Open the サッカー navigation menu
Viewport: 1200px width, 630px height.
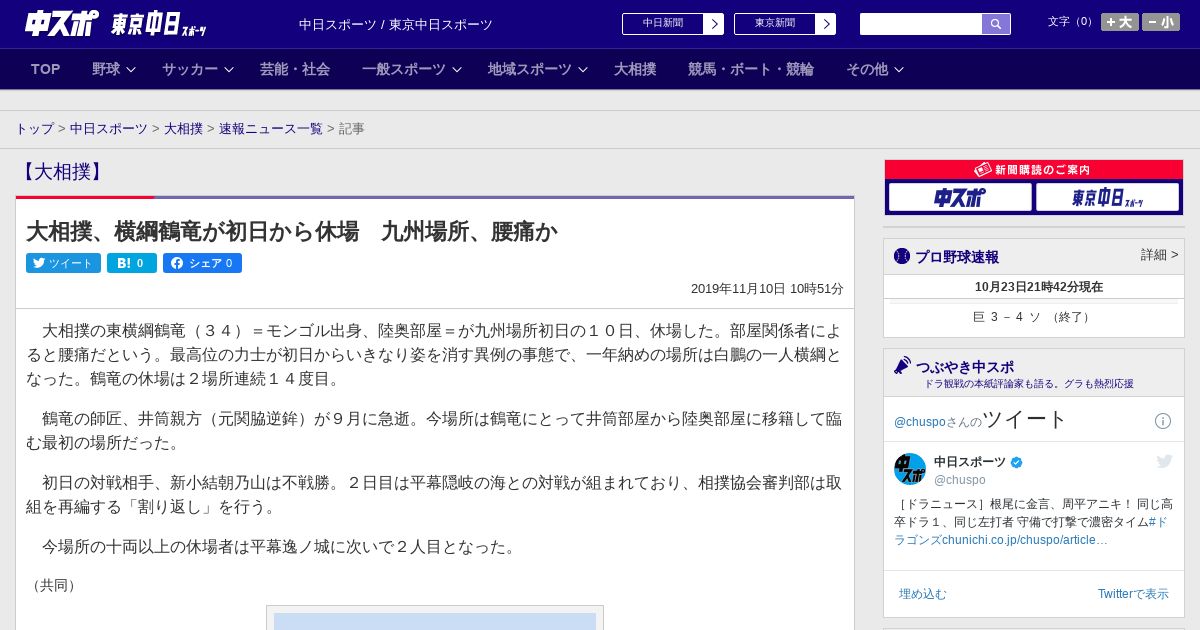[x=190, y=69]
